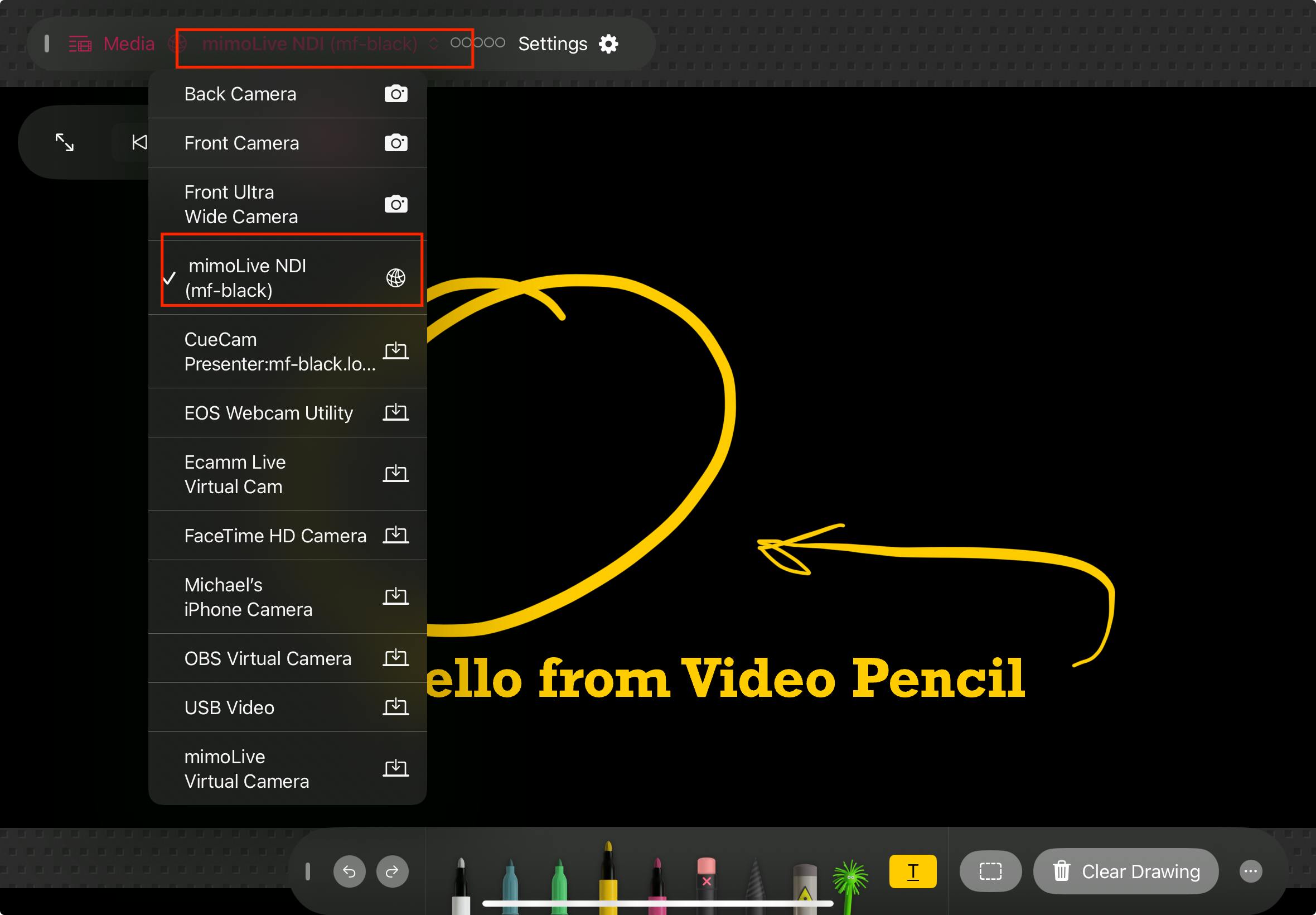Open Settings with the gear
Image resolution: width=1316 pixels, height=915 pixels.
tap(608, 44)
